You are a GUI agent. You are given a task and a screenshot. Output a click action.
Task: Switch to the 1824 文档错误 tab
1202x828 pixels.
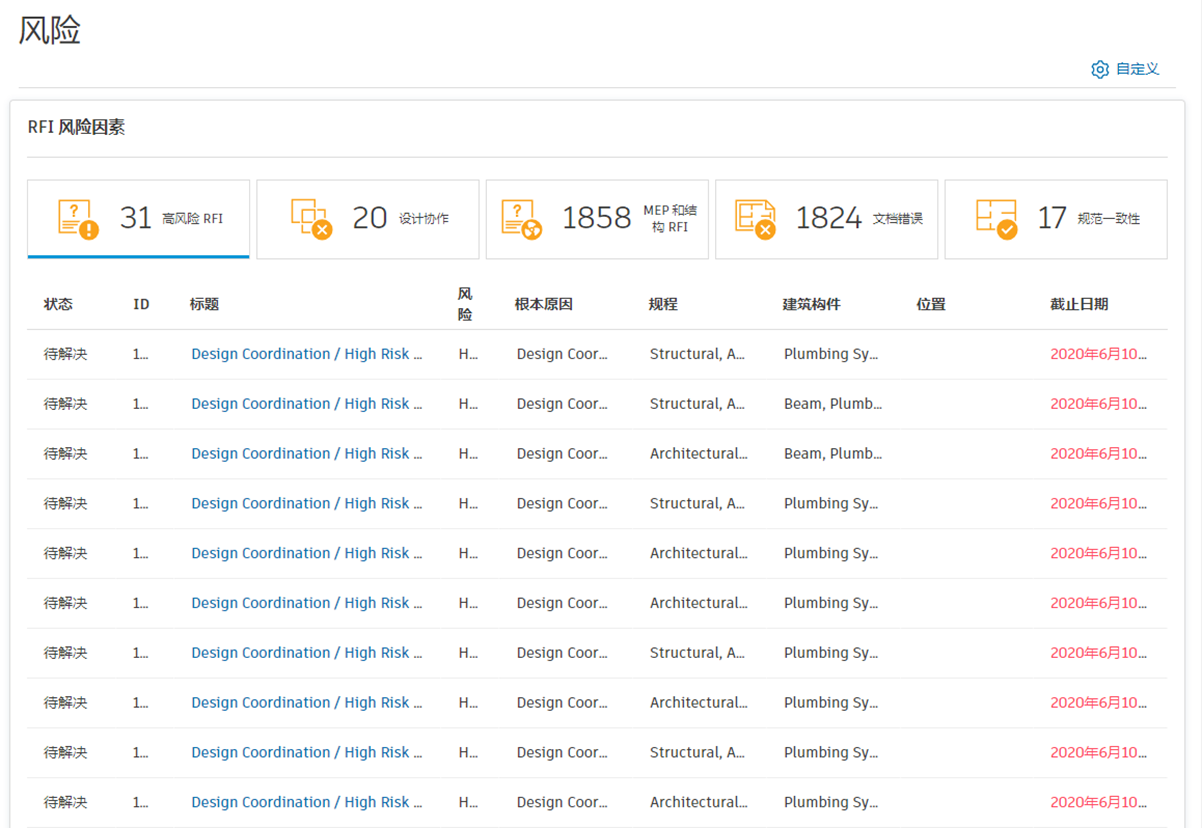[827, 219]
